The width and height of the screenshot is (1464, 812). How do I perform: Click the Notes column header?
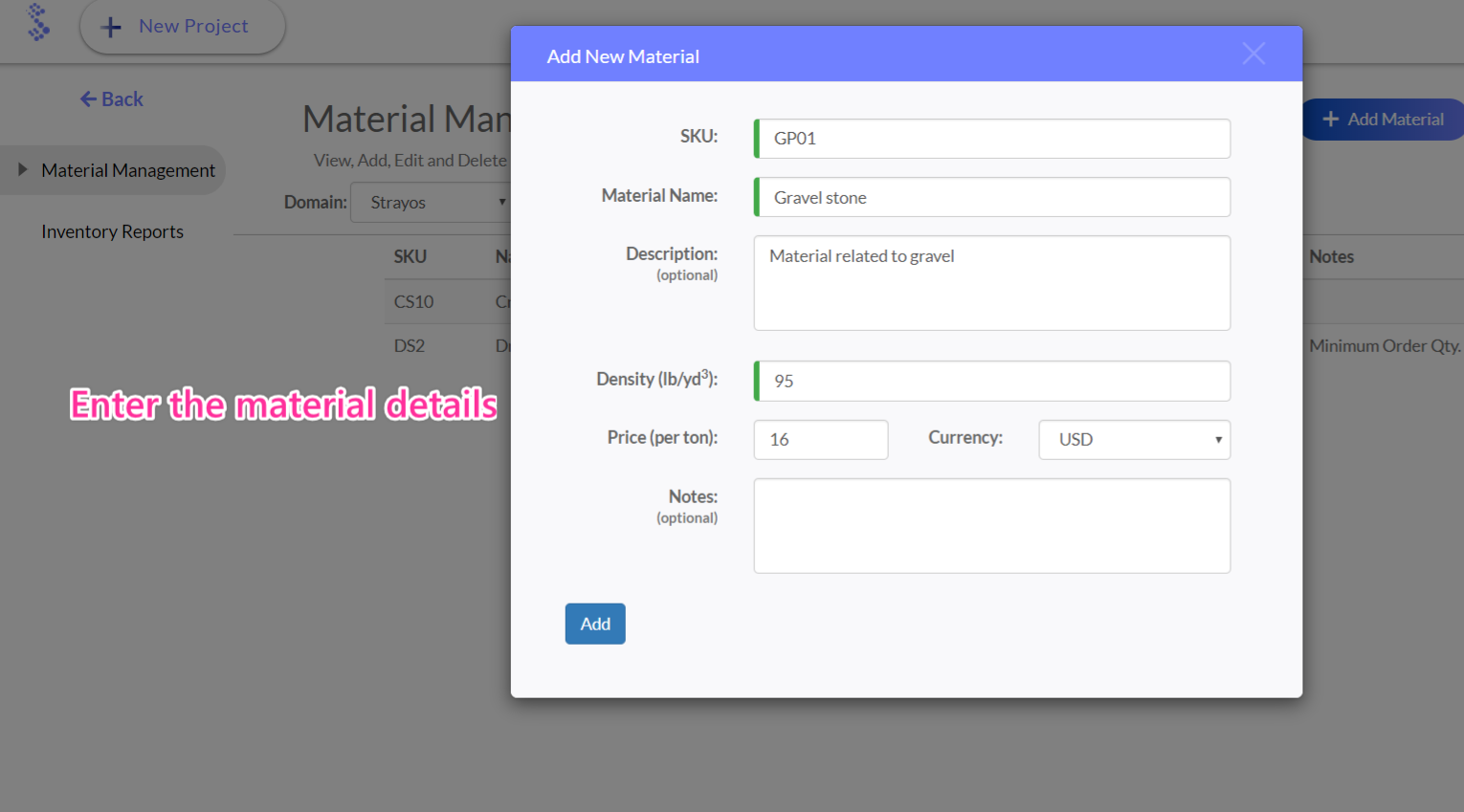[x=1331, y=256]
